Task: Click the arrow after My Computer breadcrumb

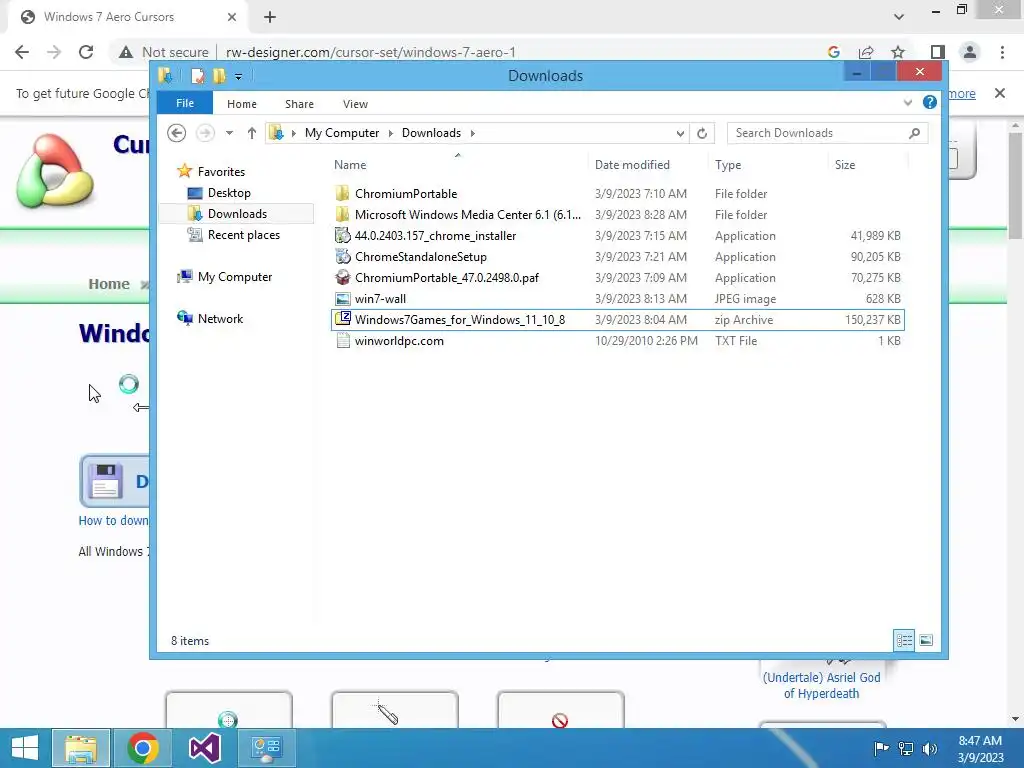Action: click(391, 133)
